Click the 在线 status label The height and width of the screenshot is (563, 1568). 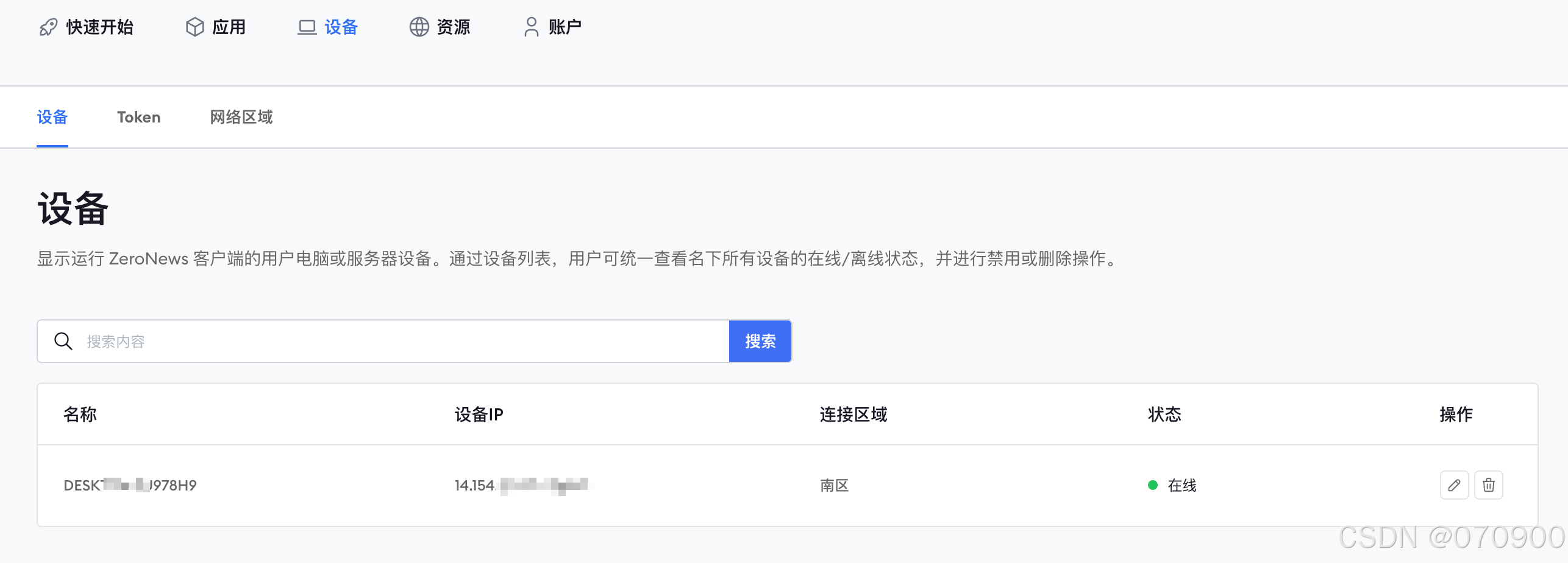[x=1181, y=486]
